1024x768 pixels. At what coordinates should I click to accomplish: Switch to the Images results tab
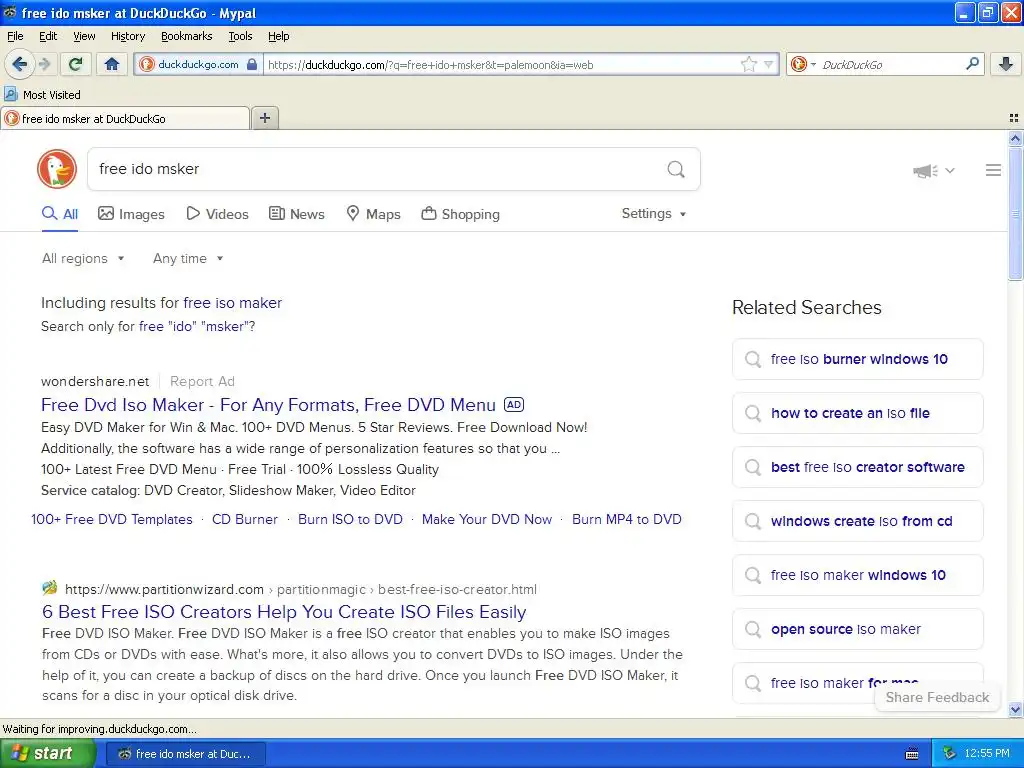tap(131, 214)
